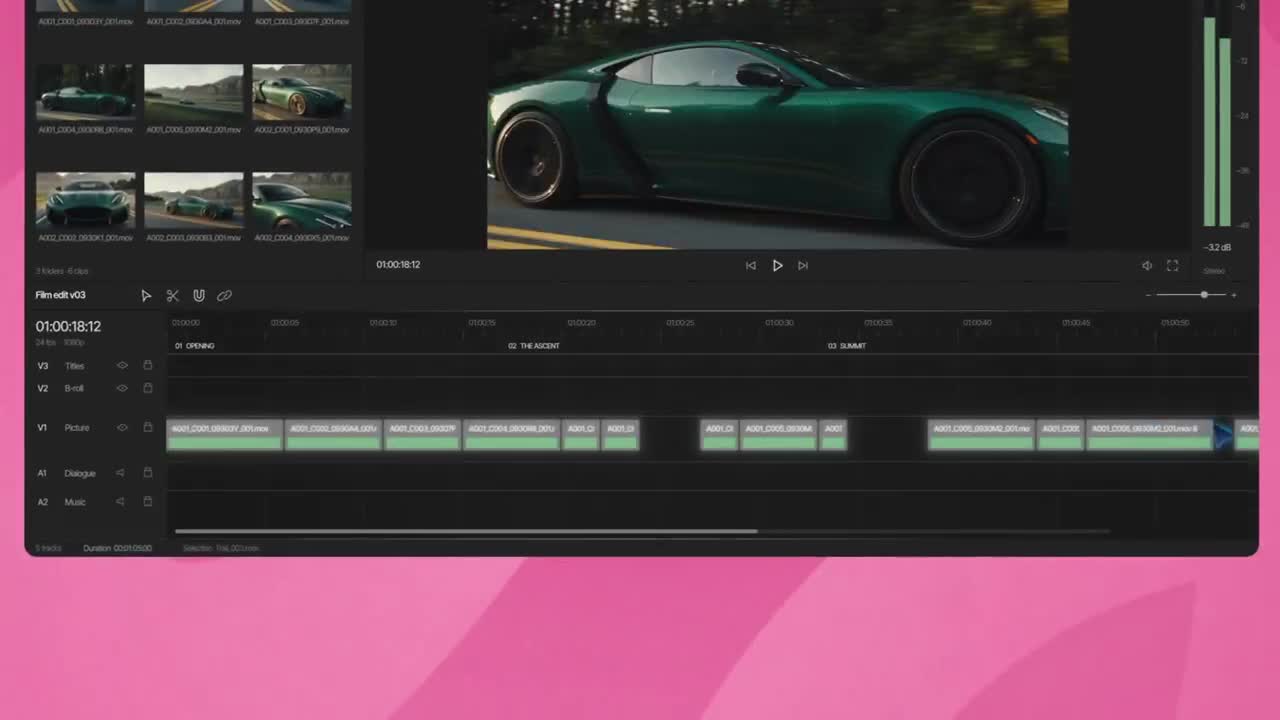1280x720 pixels.
Task: Select the A002_C004 clip thumbnail
Action: 302,200
